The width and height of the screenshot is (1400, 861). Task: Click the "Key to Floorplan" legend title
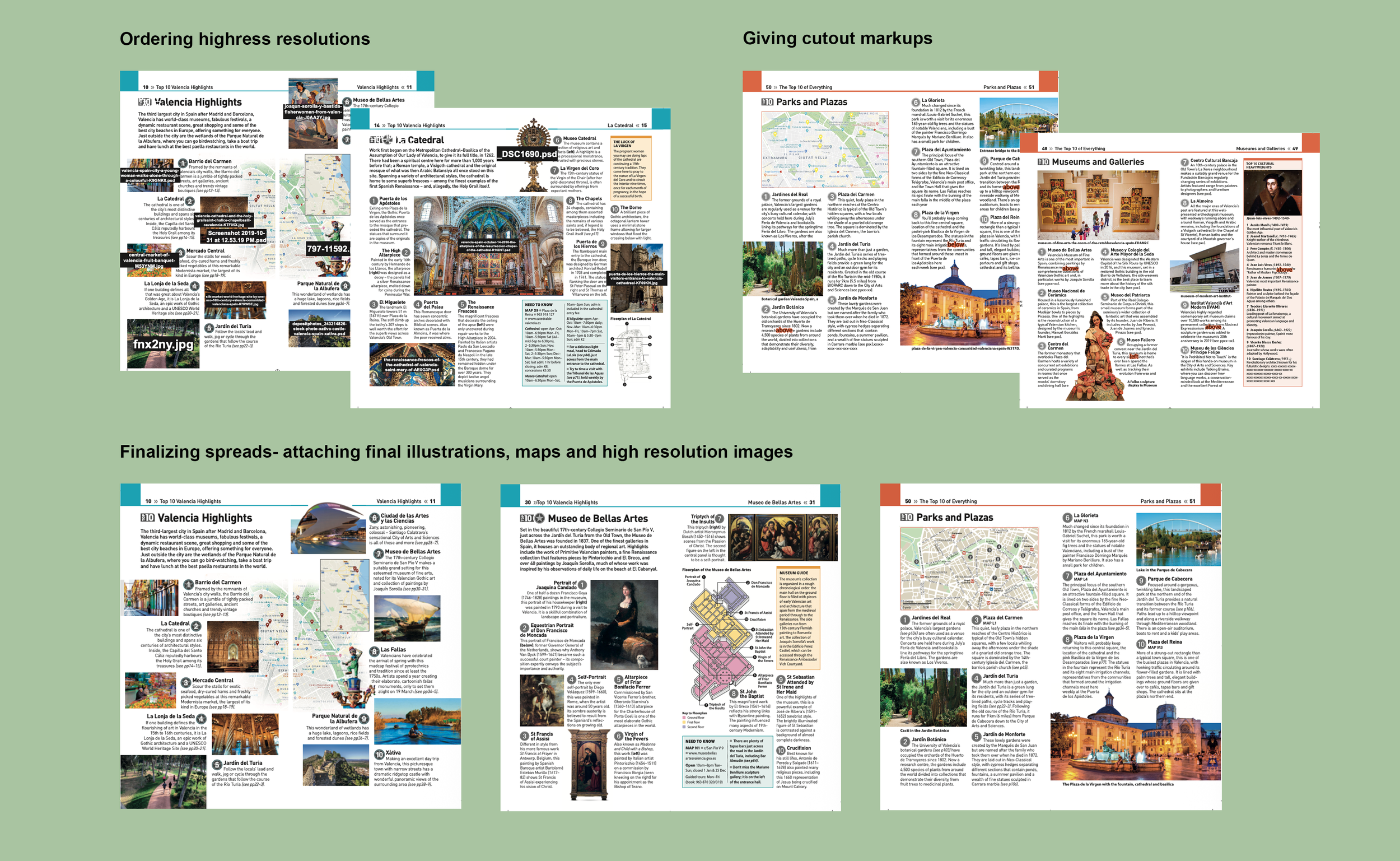point(694,713)
